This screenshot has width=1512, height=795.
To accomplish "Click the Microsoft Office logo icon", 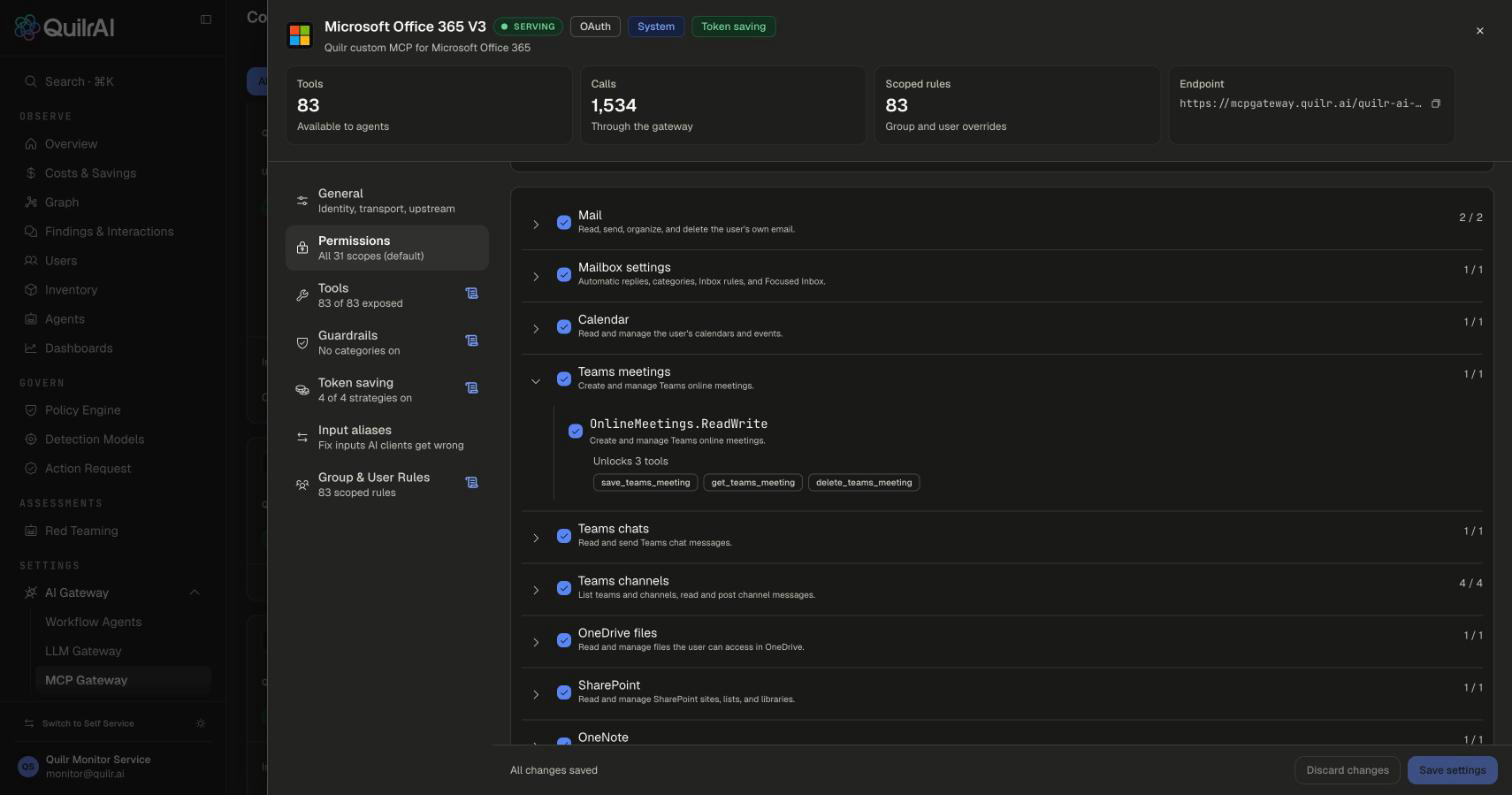I will click(x=299, y=35).
